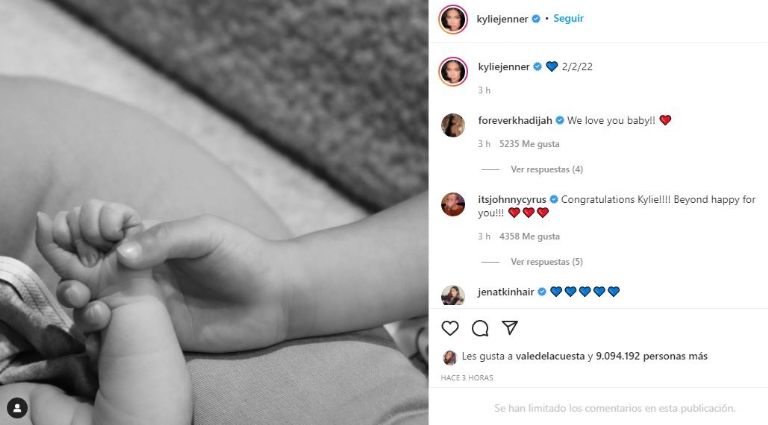Open valedelacuesta's small avatar near likes
The height and width of the screenshot is (425, 768).
[449, 357]
